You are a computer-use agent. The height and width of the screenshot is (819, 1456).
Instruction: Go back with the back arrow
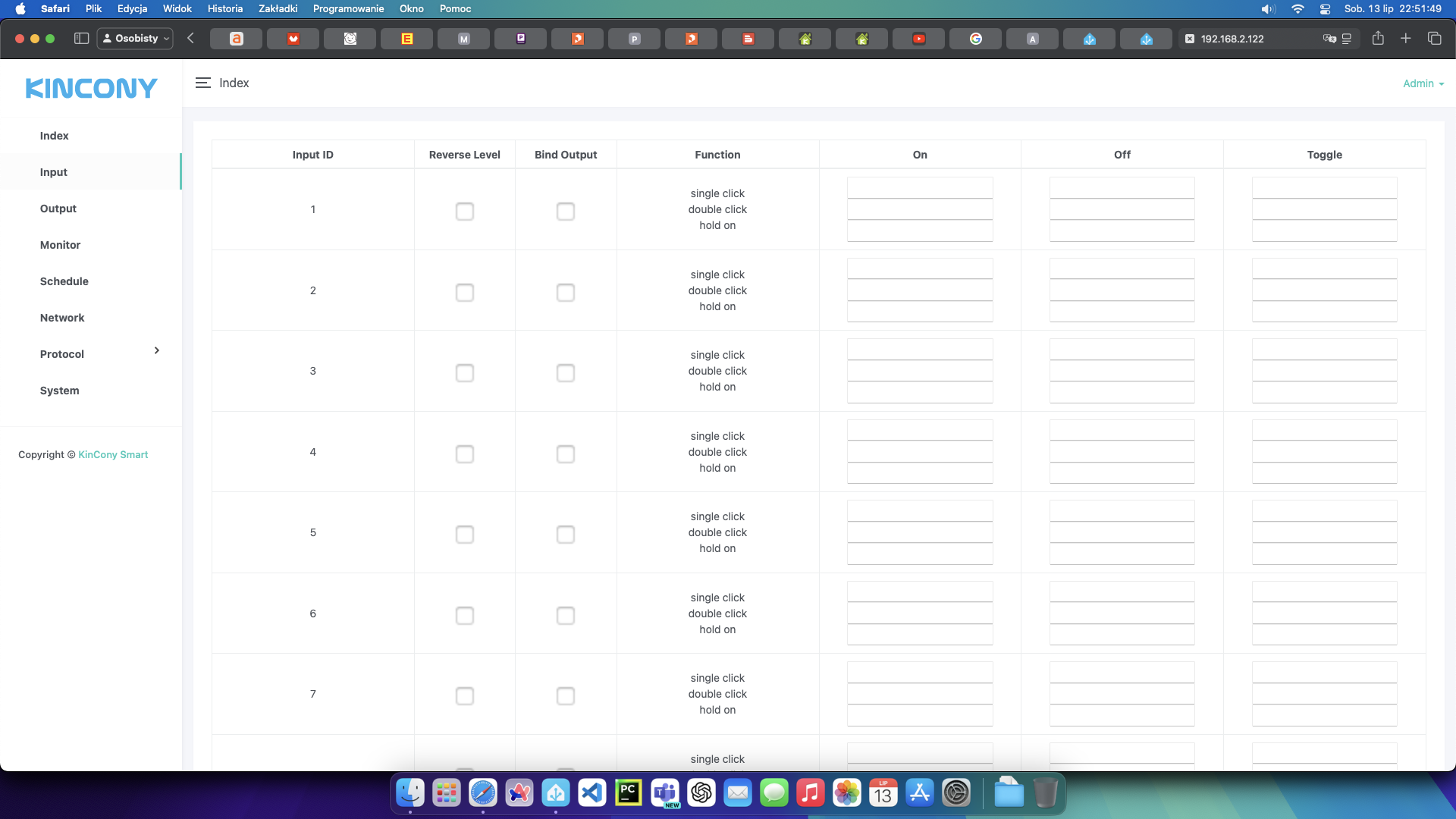(191, 39)
